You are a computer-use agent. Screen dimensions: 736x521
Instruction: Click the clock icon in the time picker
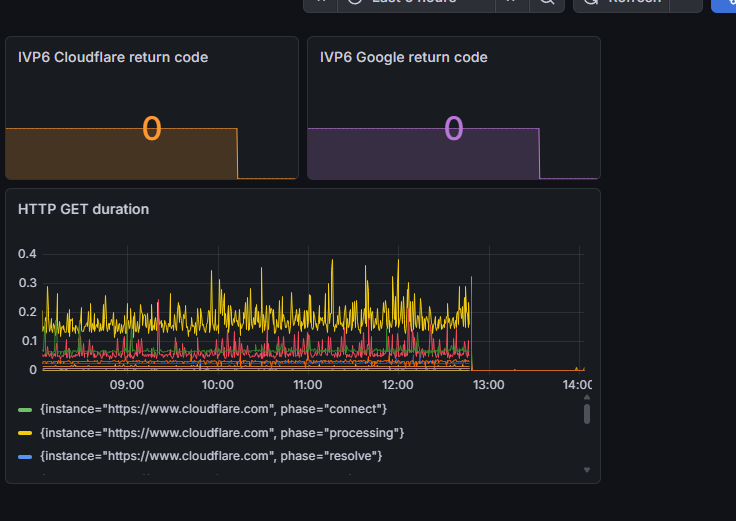[x=355, y=1]
